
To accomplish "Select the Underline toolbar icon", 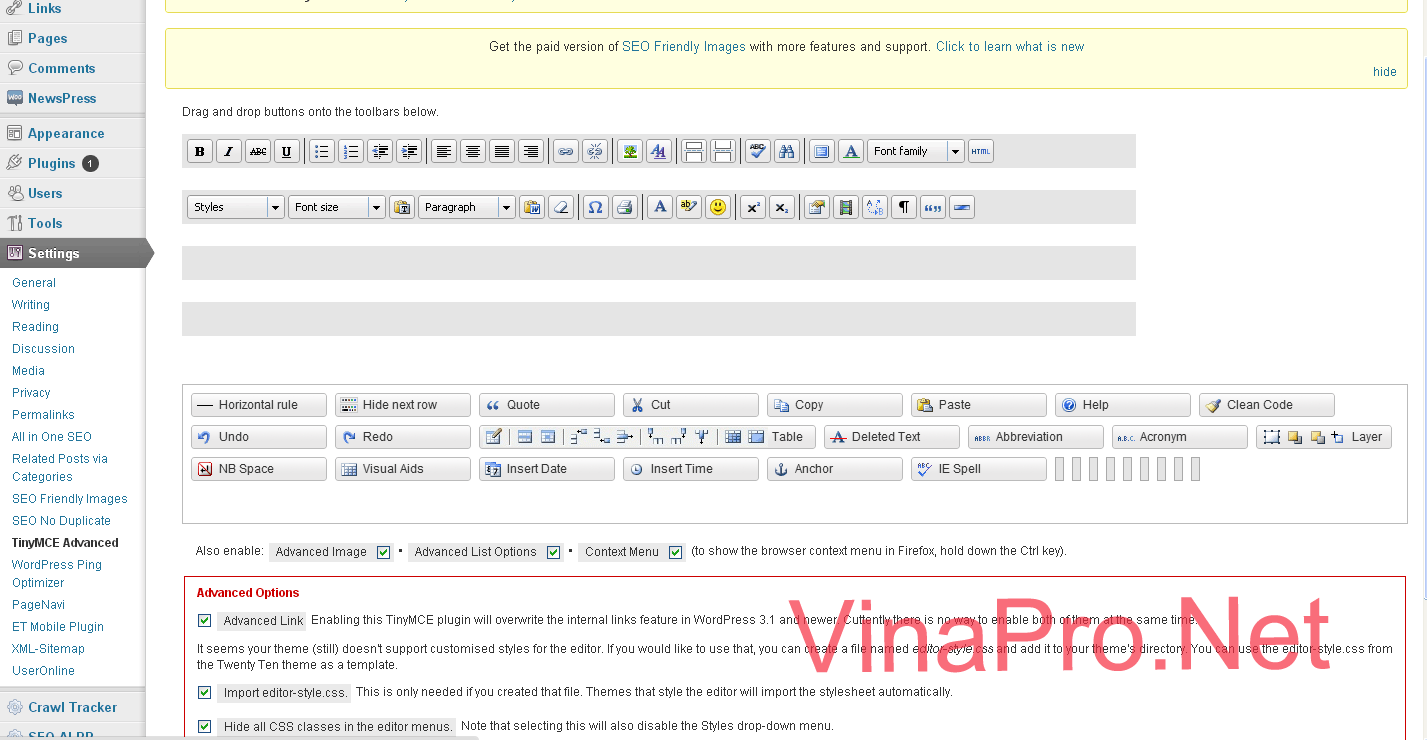I will coord(287,152).
